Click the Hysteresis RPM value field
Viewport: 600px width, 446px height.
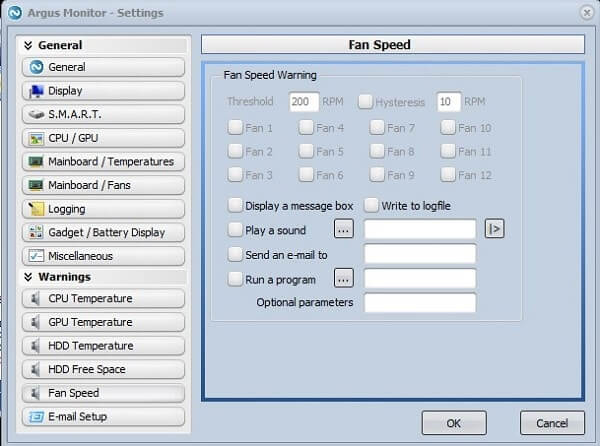[448, 102]
